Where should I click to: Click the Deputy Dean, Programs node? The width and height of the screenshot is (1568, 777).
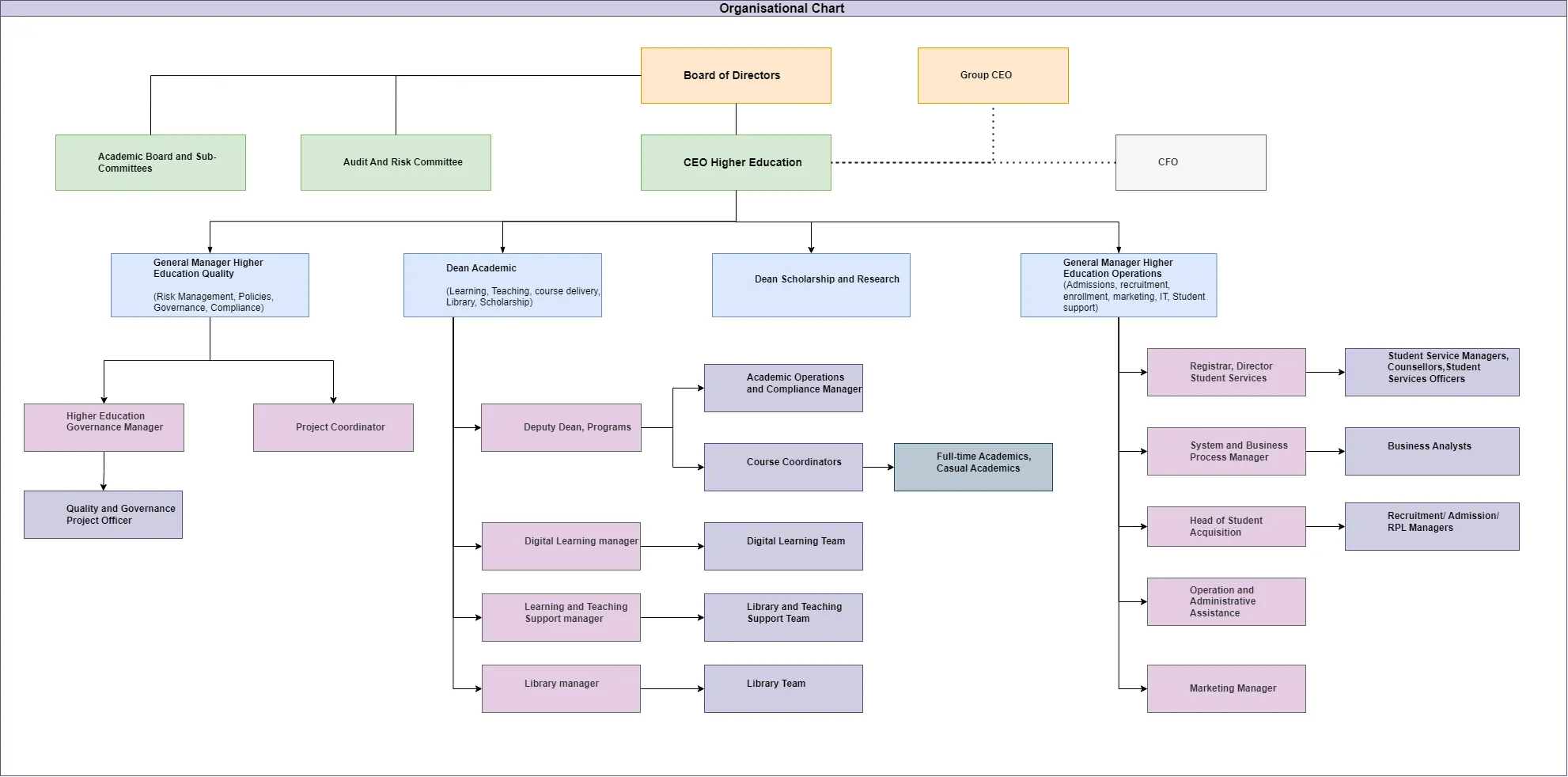coord(561,427)
